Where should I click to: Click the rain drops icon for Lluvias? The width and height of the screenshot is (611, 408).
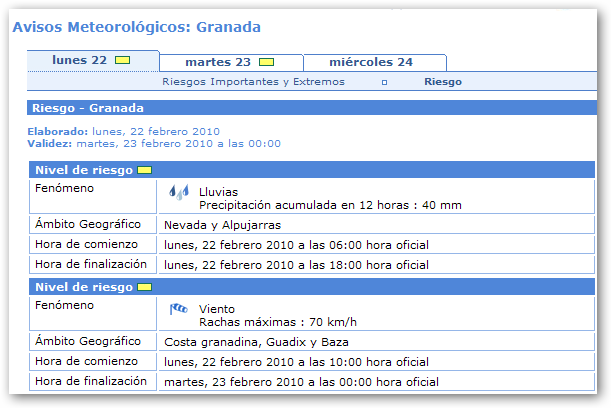[177, 191]
